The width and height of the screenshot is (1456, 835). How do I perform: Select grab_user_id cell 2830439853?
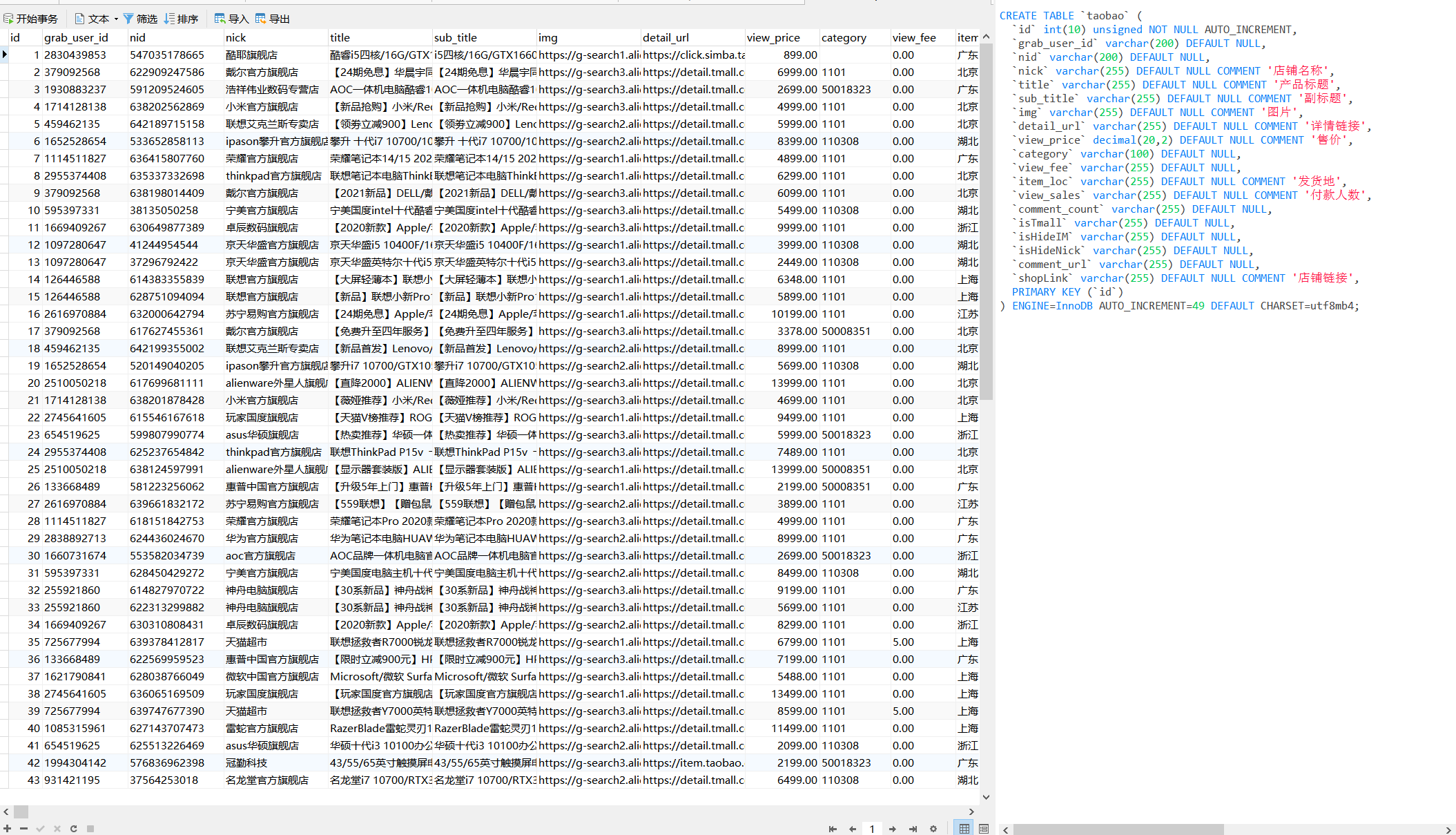[85, 55]
